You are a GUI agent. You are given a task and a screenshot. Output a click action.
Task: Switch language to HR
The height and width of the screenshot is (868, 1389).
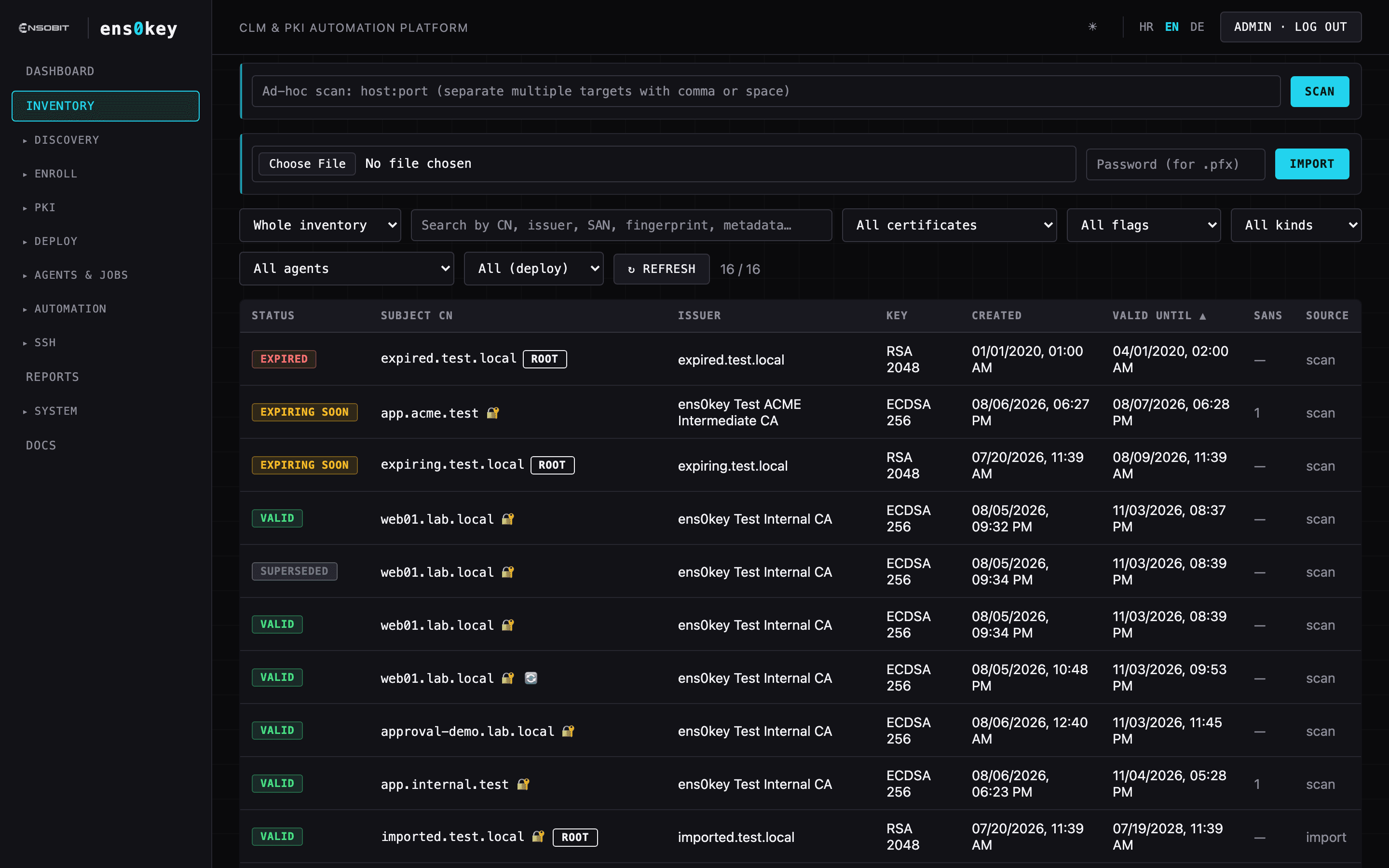pyautogui.click(x=1146, y=27)
